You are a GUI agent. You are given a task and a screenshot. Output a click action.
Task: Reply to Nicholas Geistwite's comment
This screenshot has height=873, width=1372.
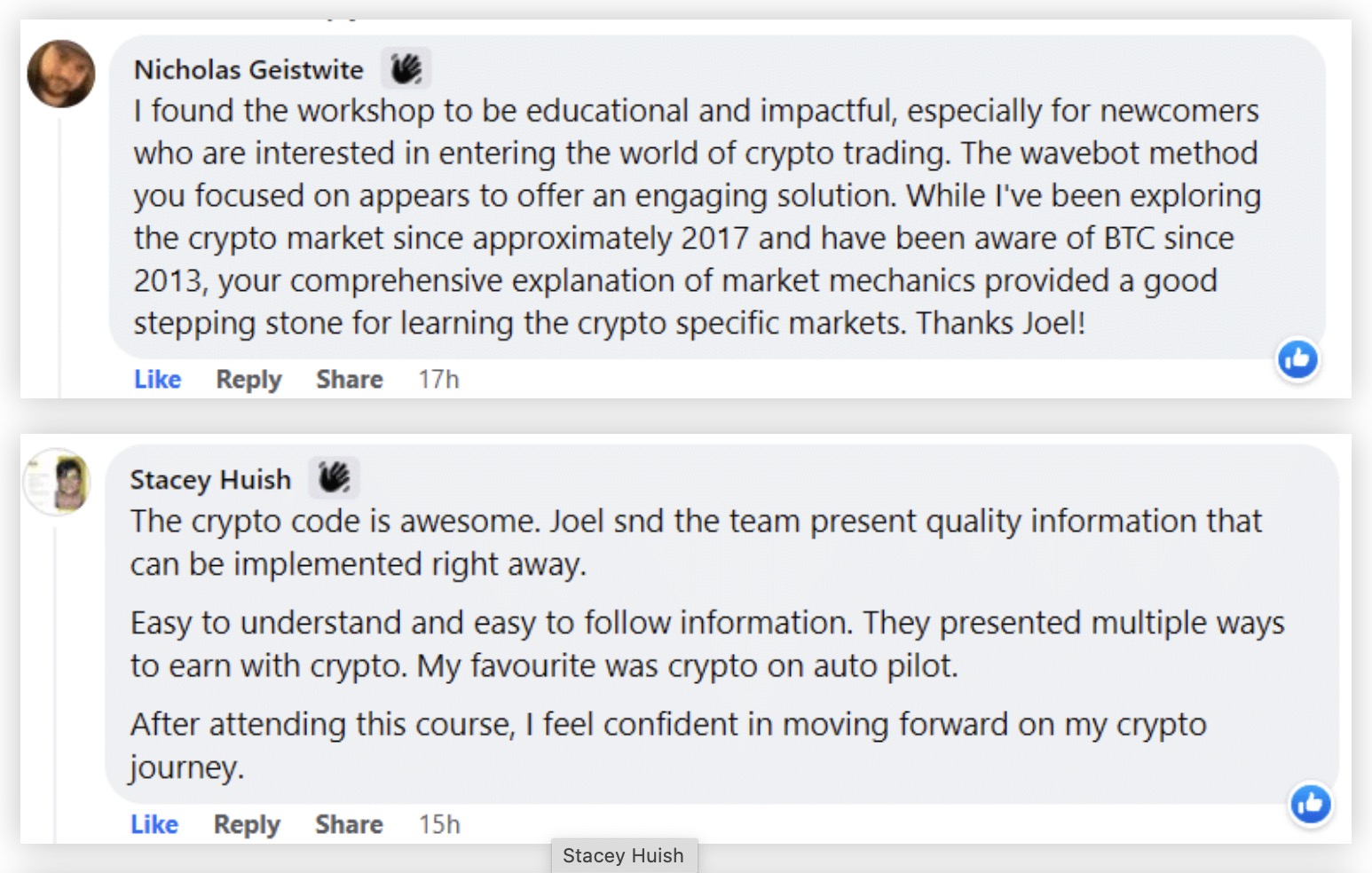point(248,380)
